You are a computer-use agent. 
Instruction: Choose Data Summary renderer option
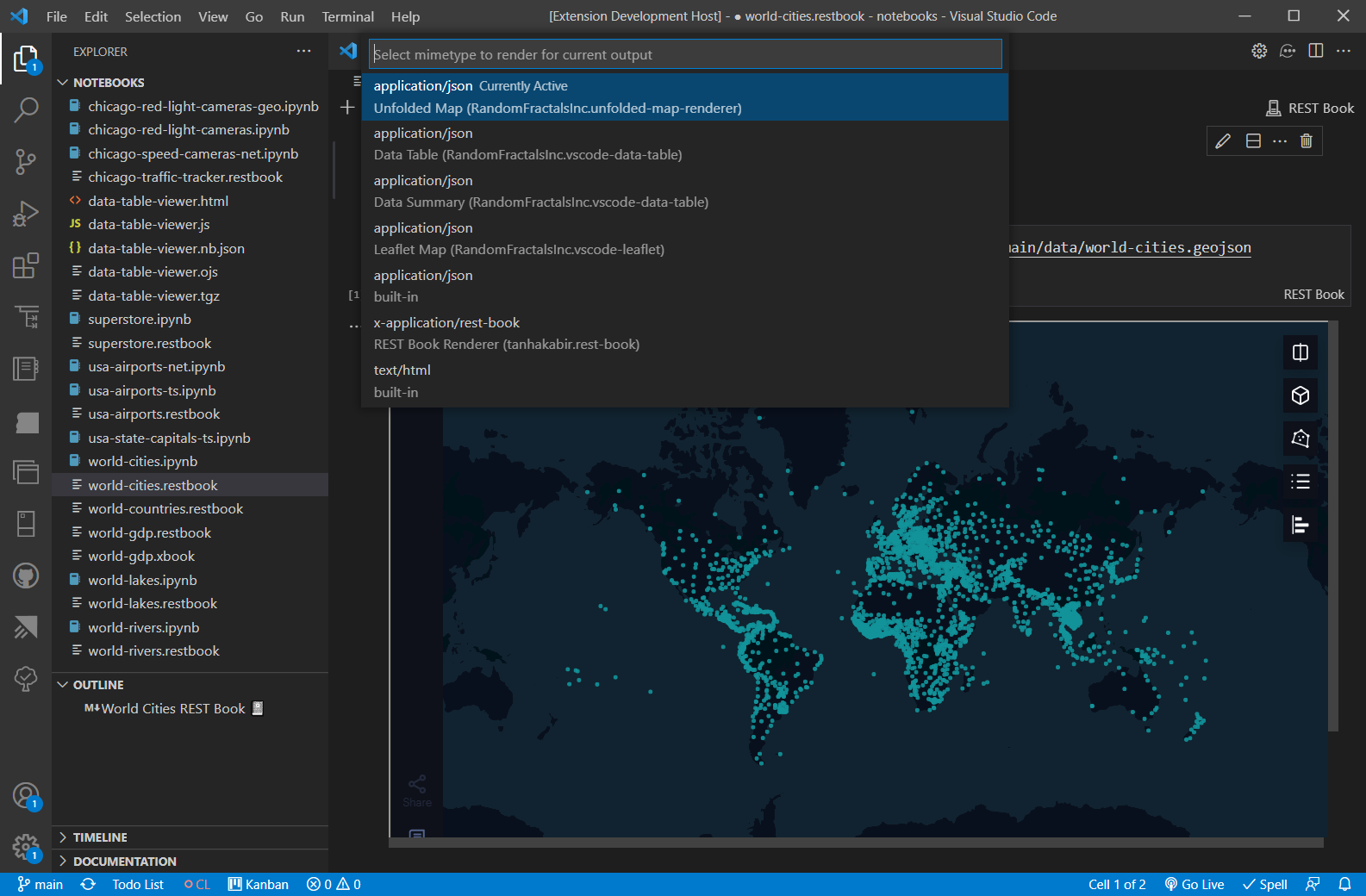pos(685,191)
